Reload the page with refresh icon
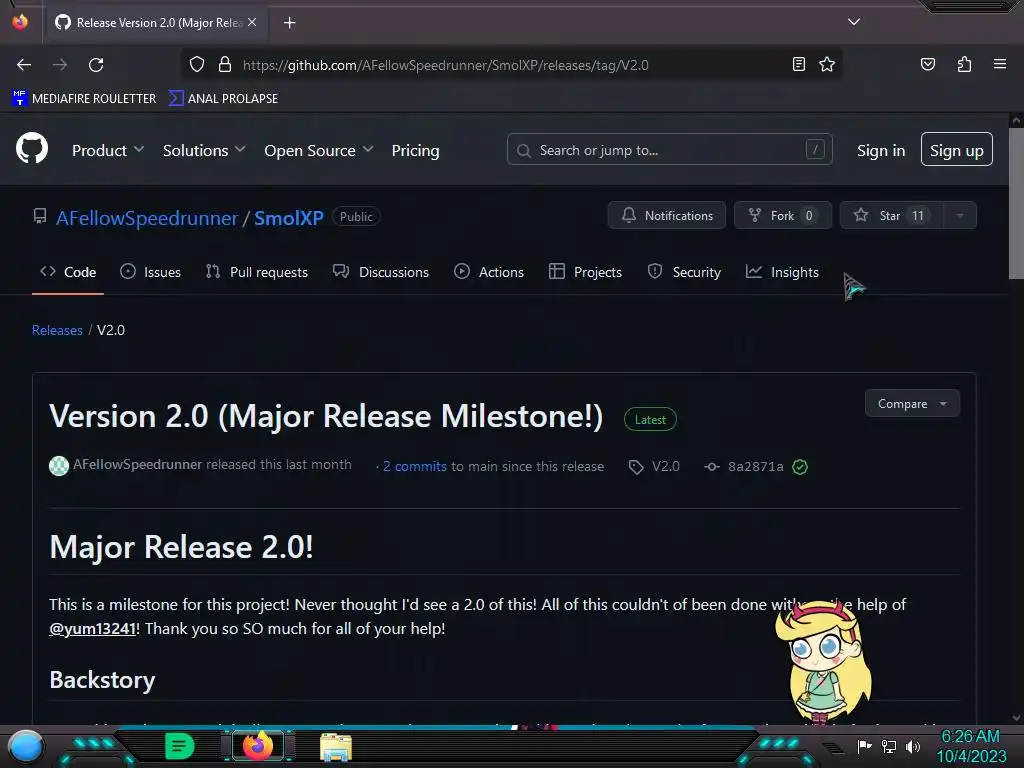The width and height of the screenshot is (1024, 768). coord(96,65)
